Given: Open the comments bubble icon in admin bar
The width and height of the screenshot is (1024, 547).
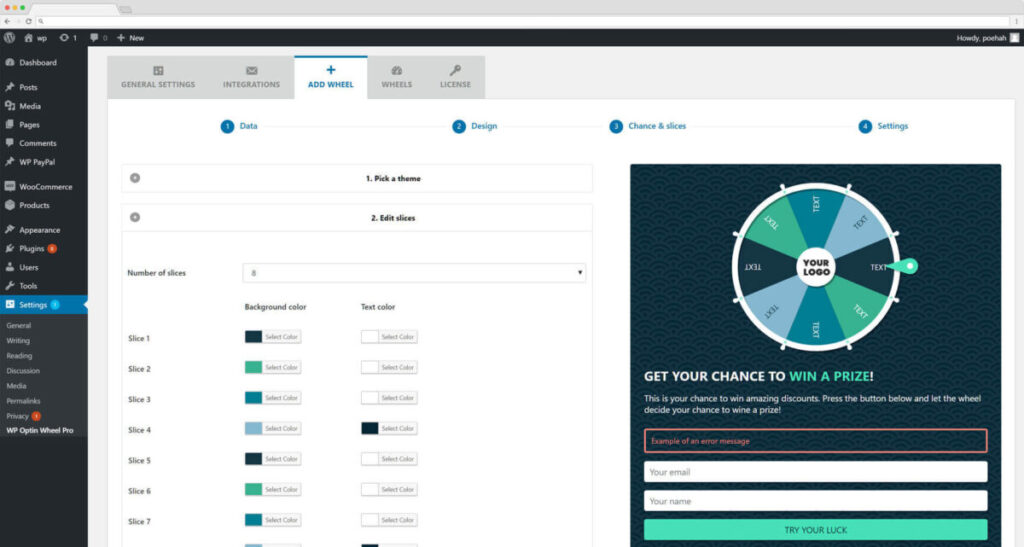Looking at the screenshot, I should [95, 38].
